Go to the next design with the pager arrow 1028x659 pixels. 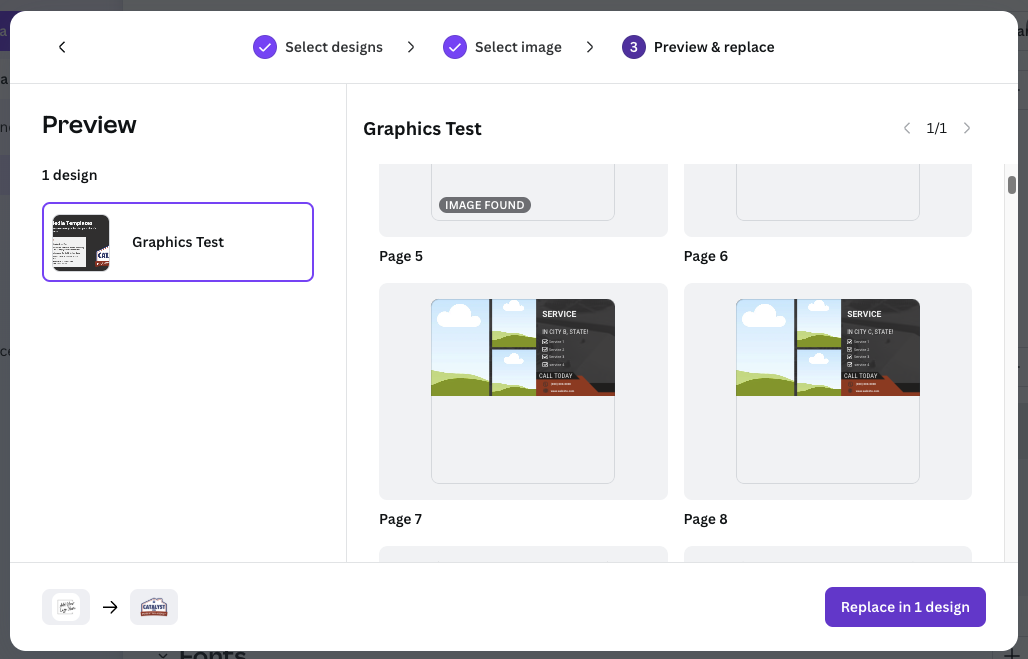966,128
